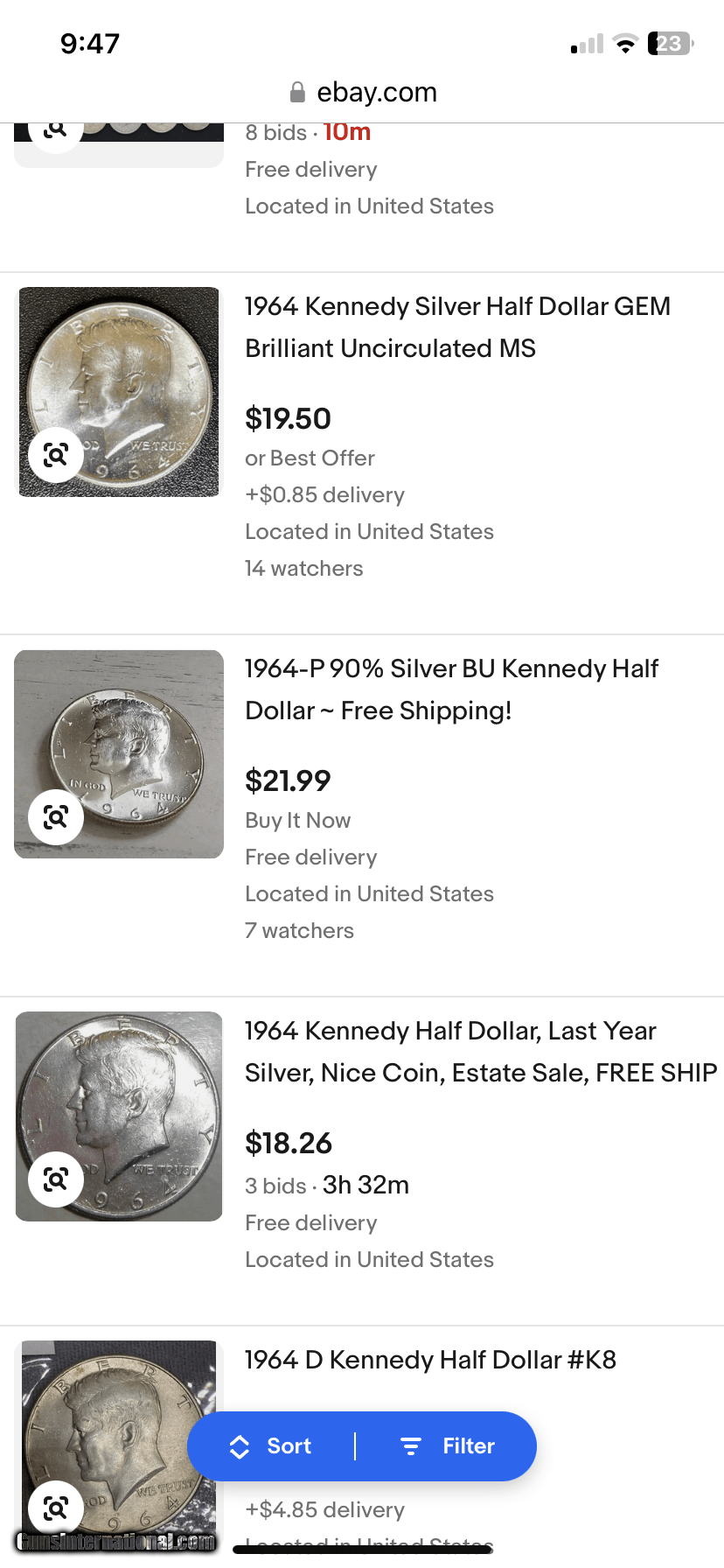This screenshot has height=1568, width=724.
Task: Tap the lock icon beside ebay.com
Action: [297, 92]
